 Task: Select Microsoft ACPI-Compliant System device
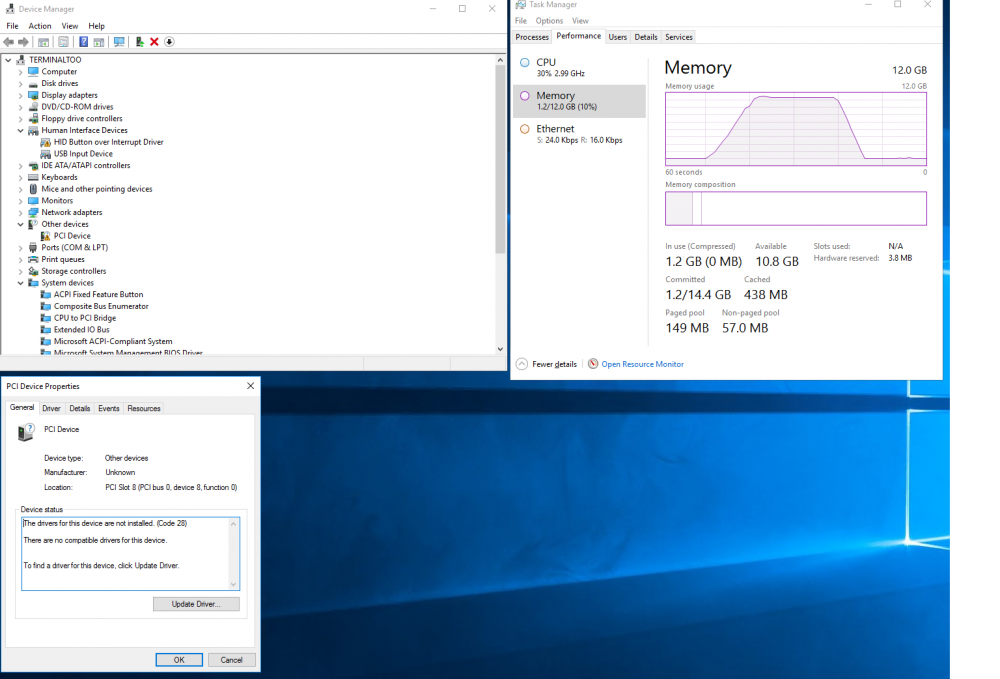click(x=113, y=342)
